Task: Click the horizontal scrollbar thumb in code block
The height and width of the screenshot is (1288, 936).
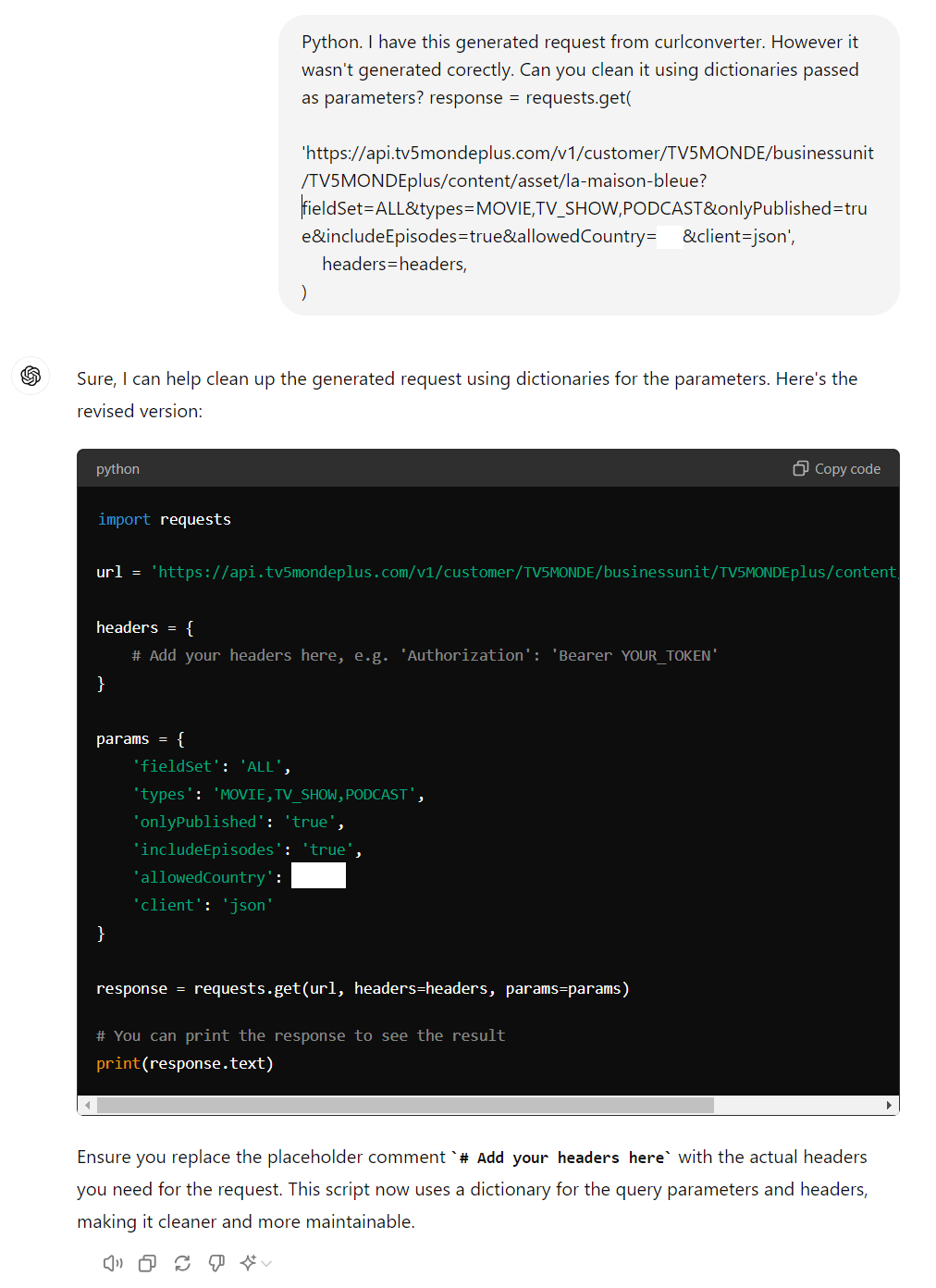Action: [x=405, y=1105]
